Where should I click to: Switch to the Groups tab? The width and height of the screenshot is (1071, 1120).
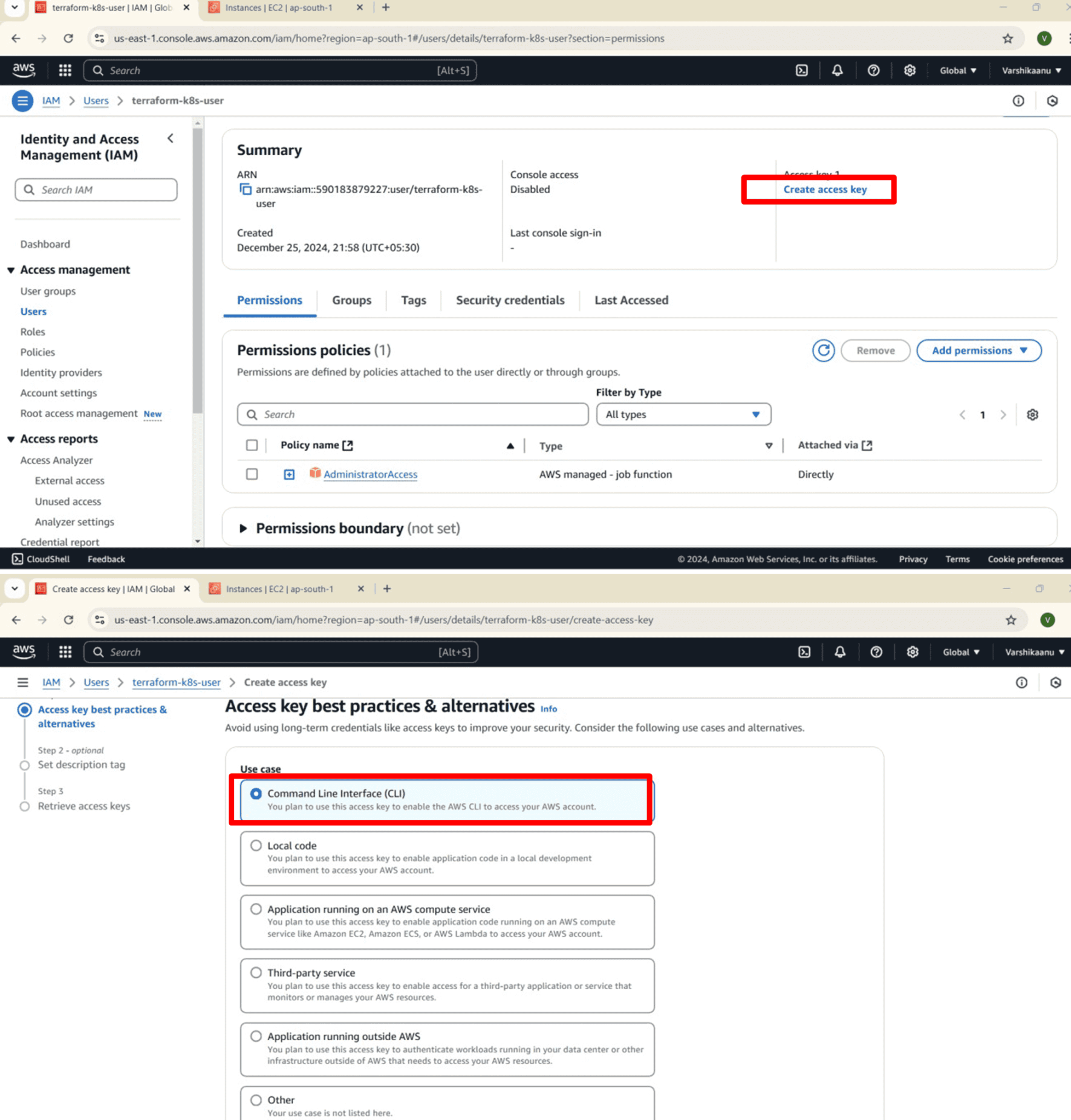(x=351, y=300)
